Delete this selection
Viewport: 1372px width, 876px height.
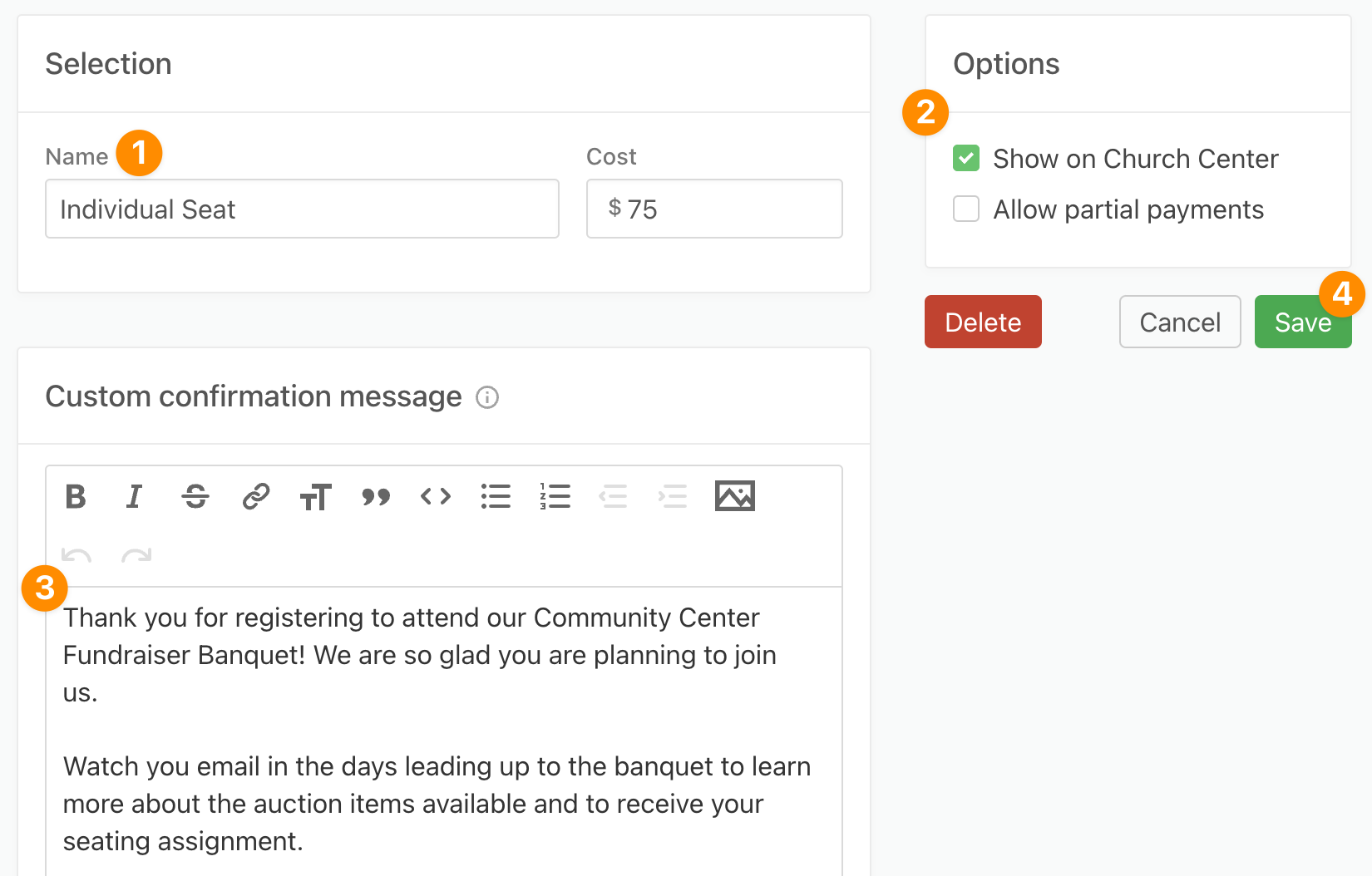(983, 322)
